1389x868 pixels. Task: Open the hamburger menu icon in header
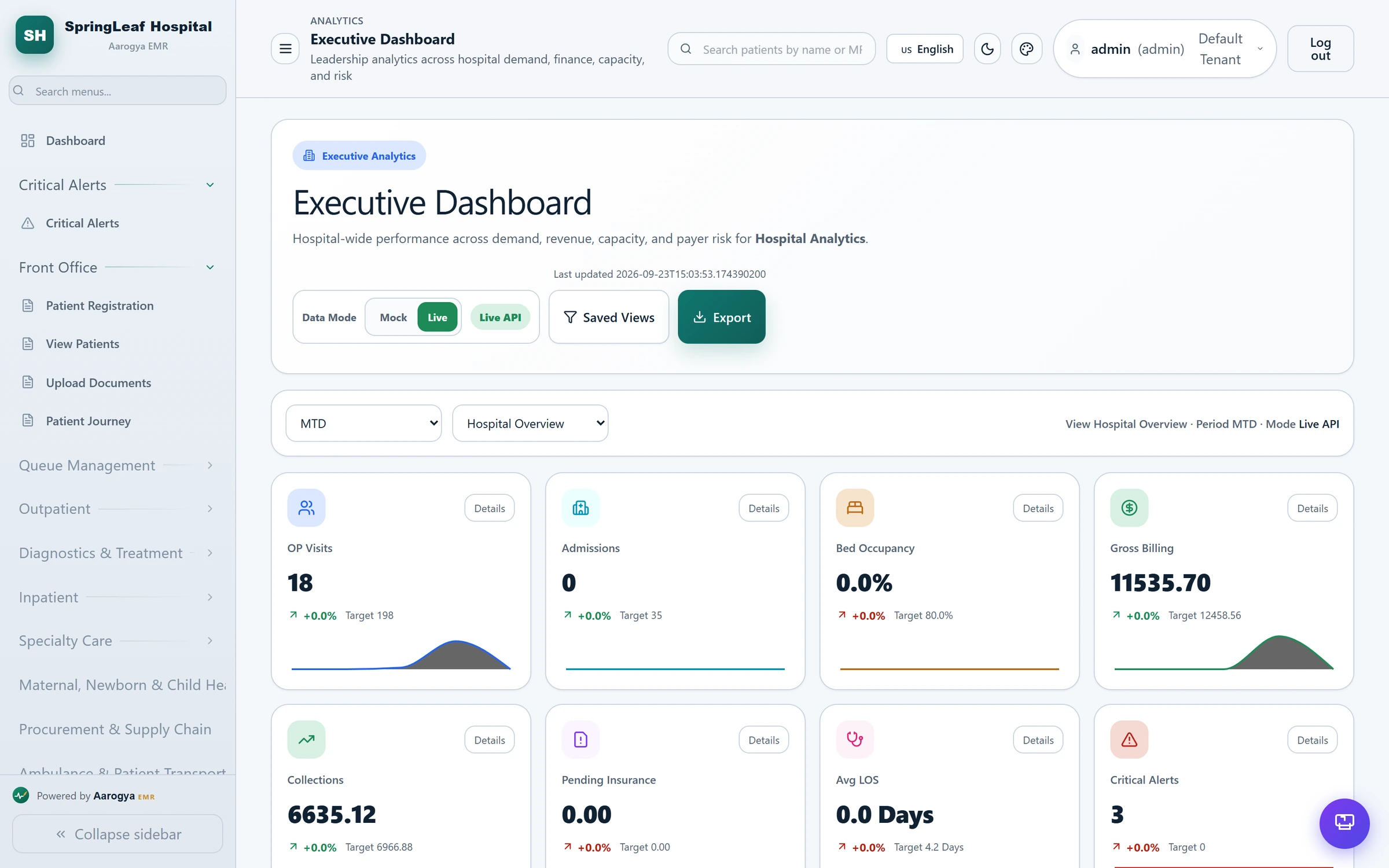click(285, 49)
